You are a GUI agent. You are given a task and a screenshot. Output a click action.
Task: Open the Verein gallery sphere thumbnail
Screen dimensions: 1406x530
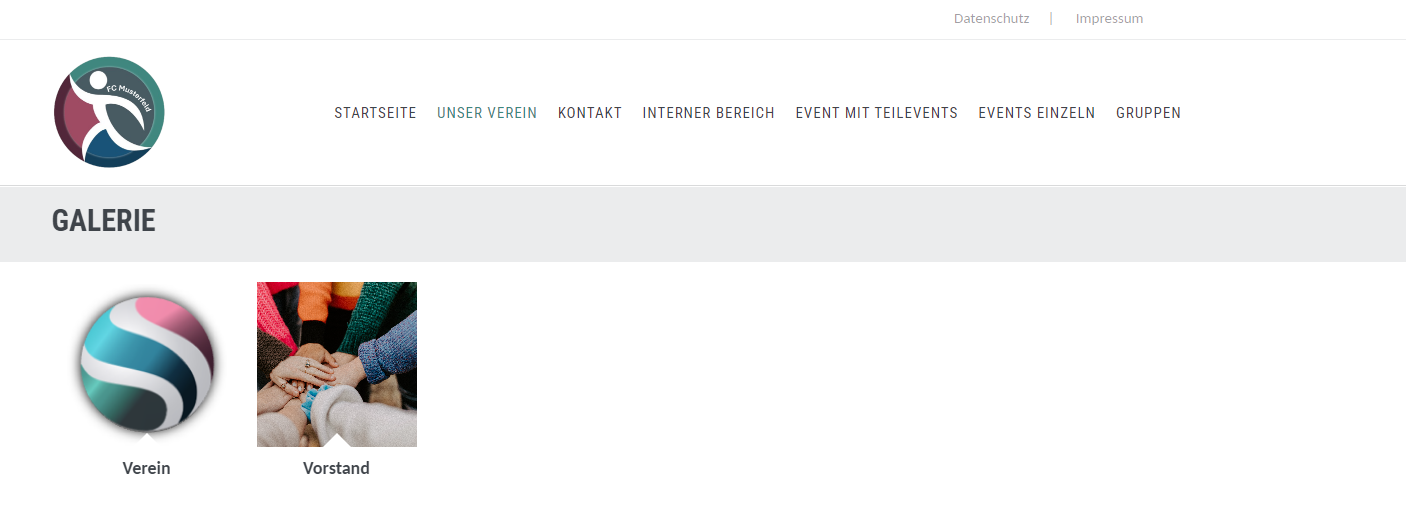click(146, 364)
